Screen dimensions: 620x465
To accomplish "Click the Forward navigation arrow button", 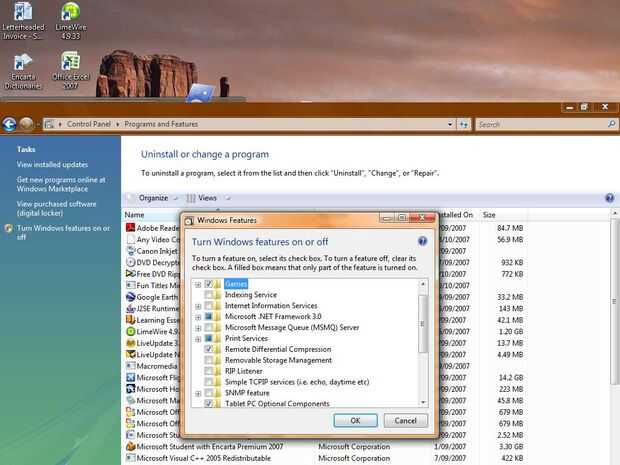I will [26, 124].
